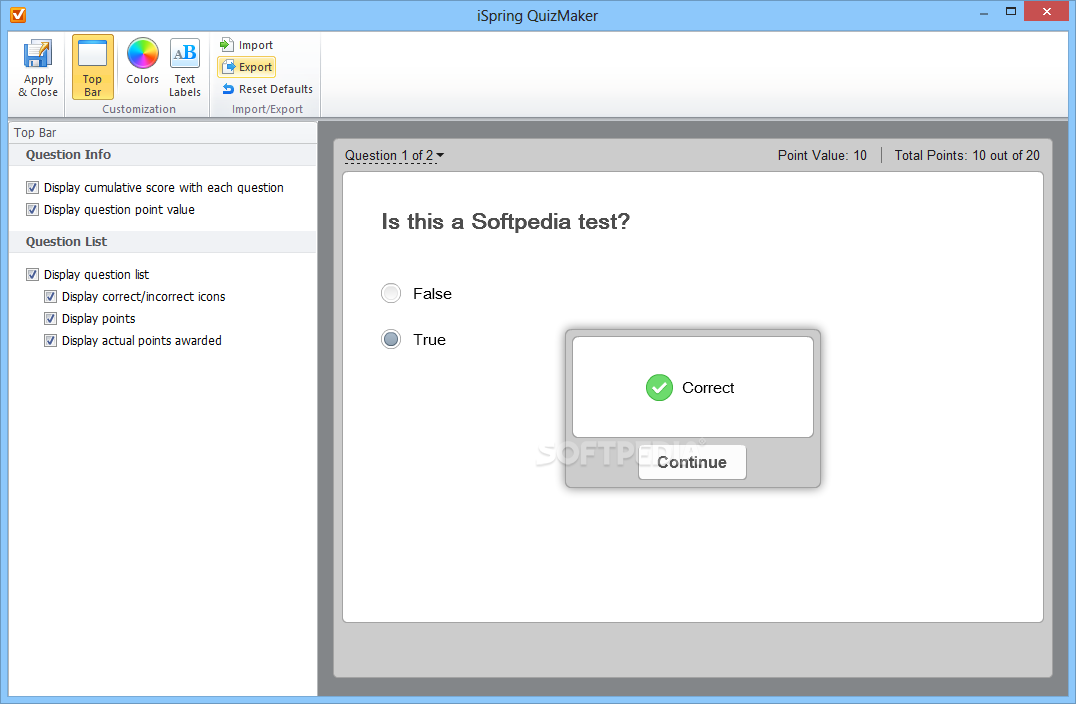Click the Customization group label

pyautogui.click(x=139, y=109)
